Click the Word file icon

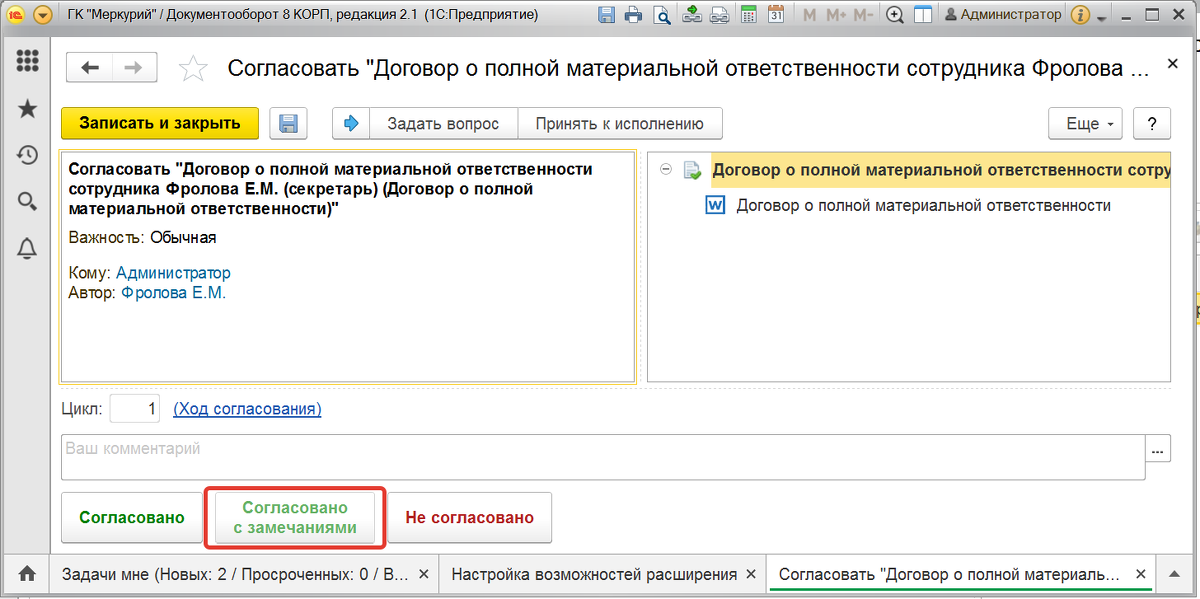[x=716, y=205]
